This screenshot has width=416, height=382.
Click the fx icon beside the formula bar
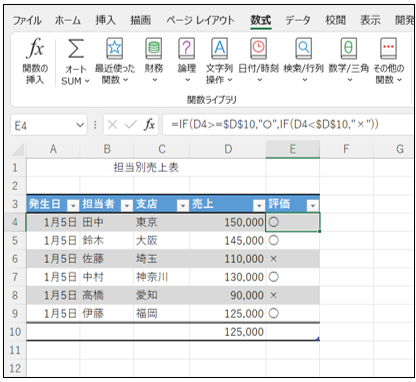149,125
